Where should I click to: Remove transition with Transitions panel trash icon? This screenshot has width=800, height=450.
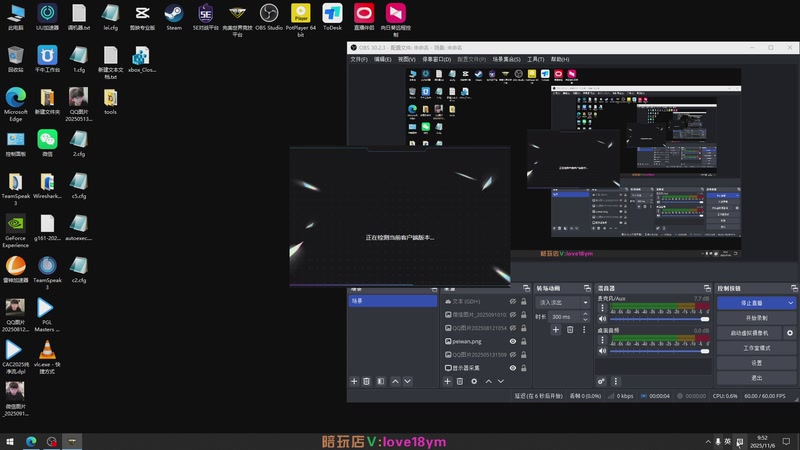coord(570,330)
